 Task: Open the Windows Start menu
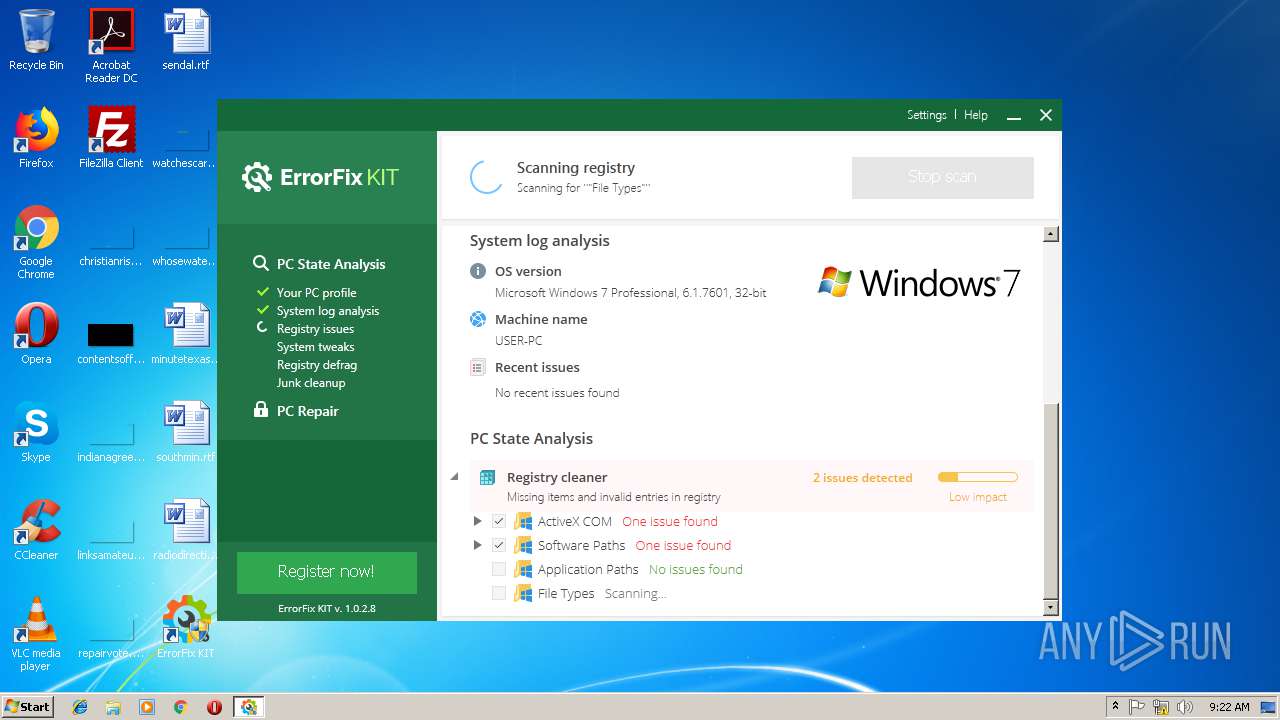pyautogui.click(x=27, y=707)
